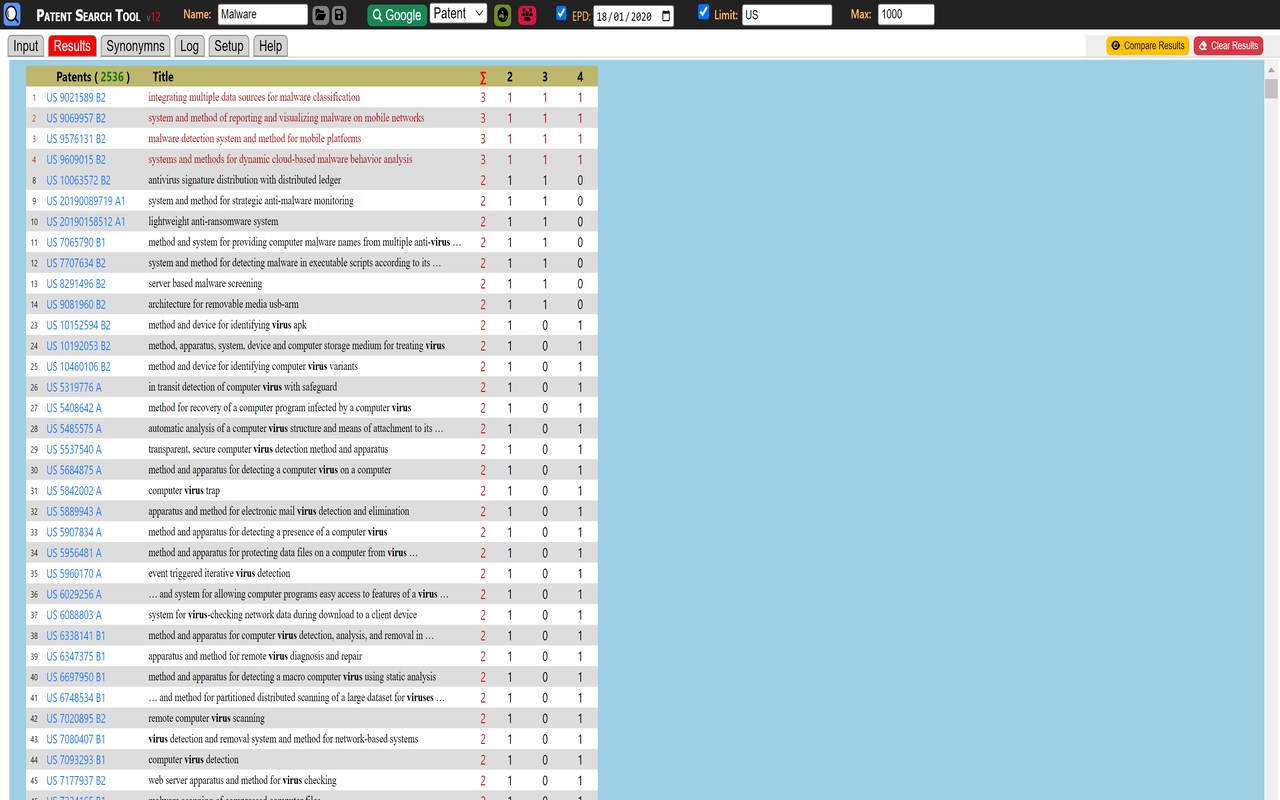This screenshot has height=800, width=1280.
Task: Open saved search with folder icon
Action: tap(320, 15)
